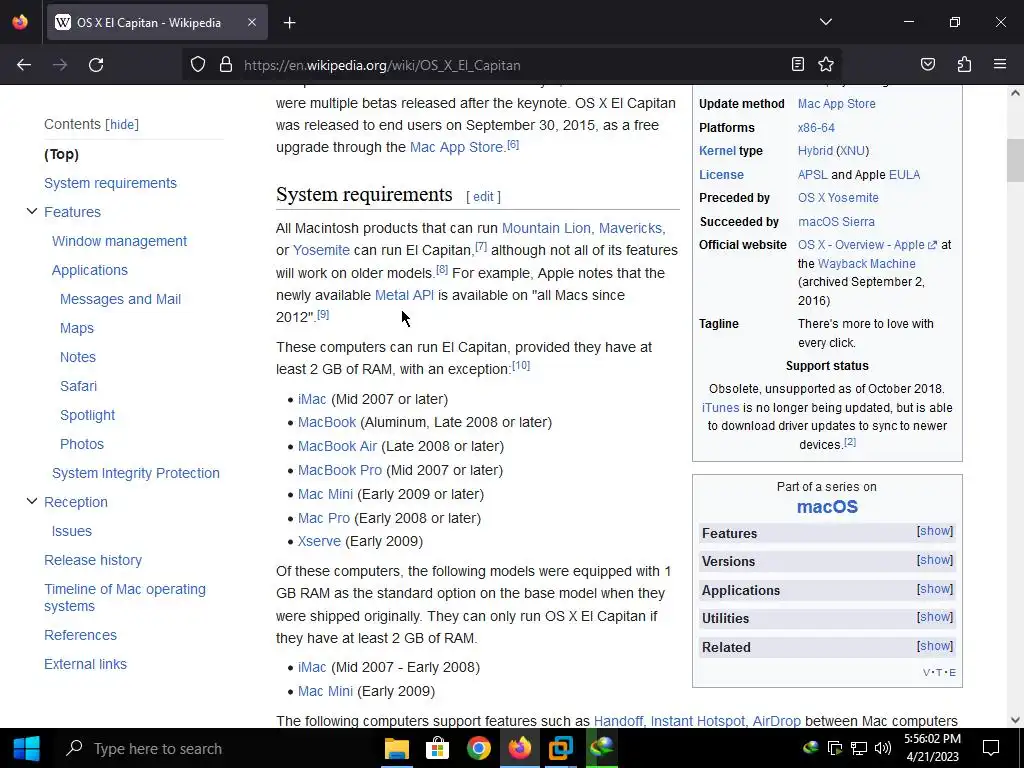This screenshot has width=1024, height=768.
Task: Open the Xserve link
Action: pyautogui.click(x=319, y=541)
